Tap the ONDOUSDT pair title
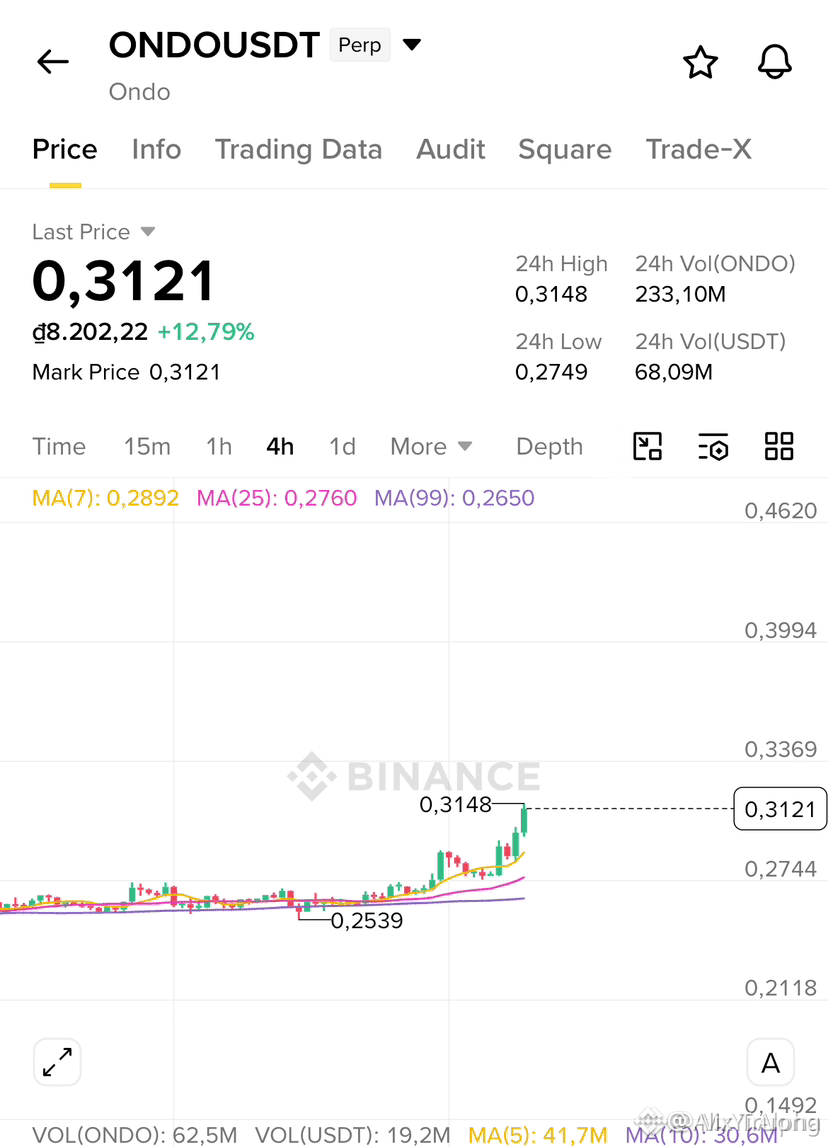828x1147 pixels. 214,45
